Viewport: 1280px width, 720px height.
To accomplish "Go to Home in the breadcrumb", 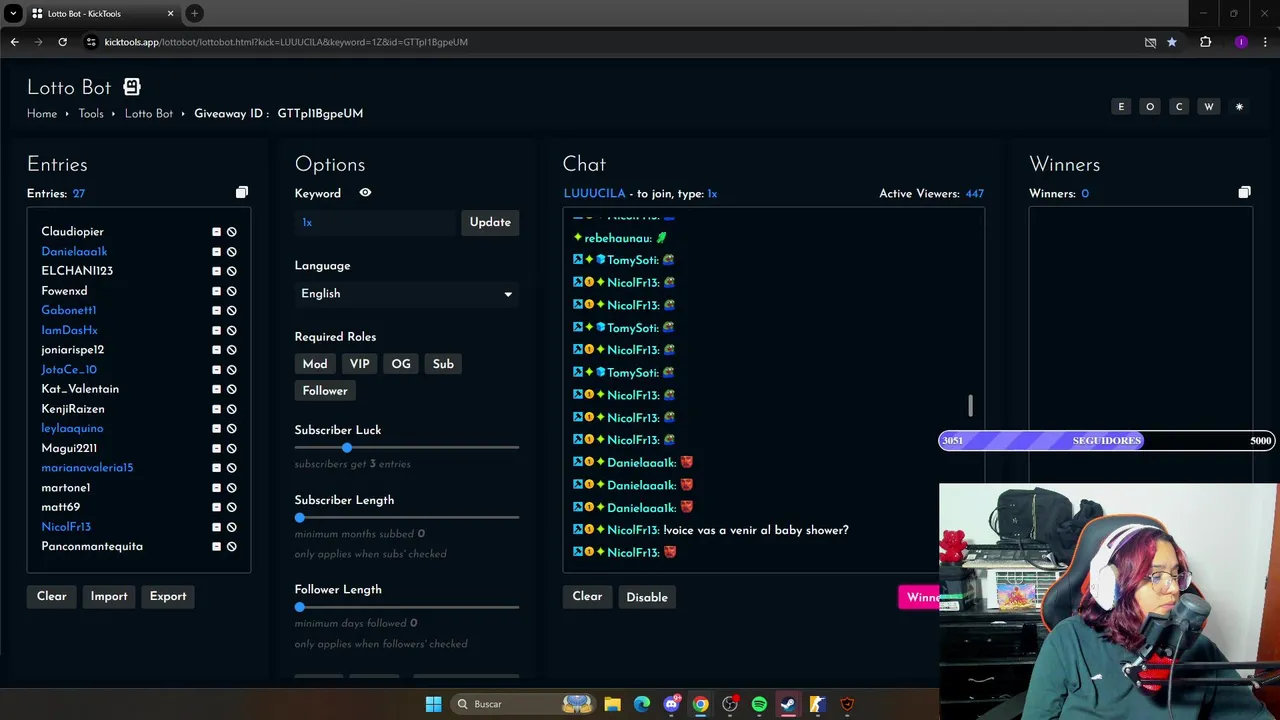I will [42, 114].
